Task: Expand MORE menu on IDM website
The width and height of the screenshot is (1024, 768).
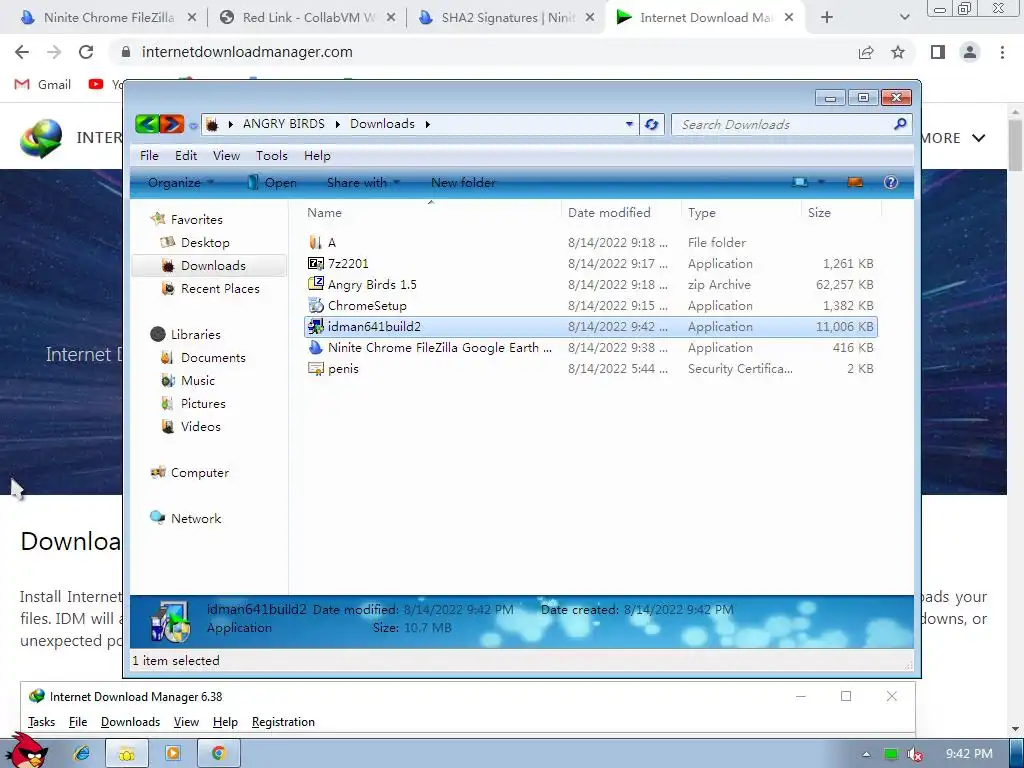Action: 952,138
